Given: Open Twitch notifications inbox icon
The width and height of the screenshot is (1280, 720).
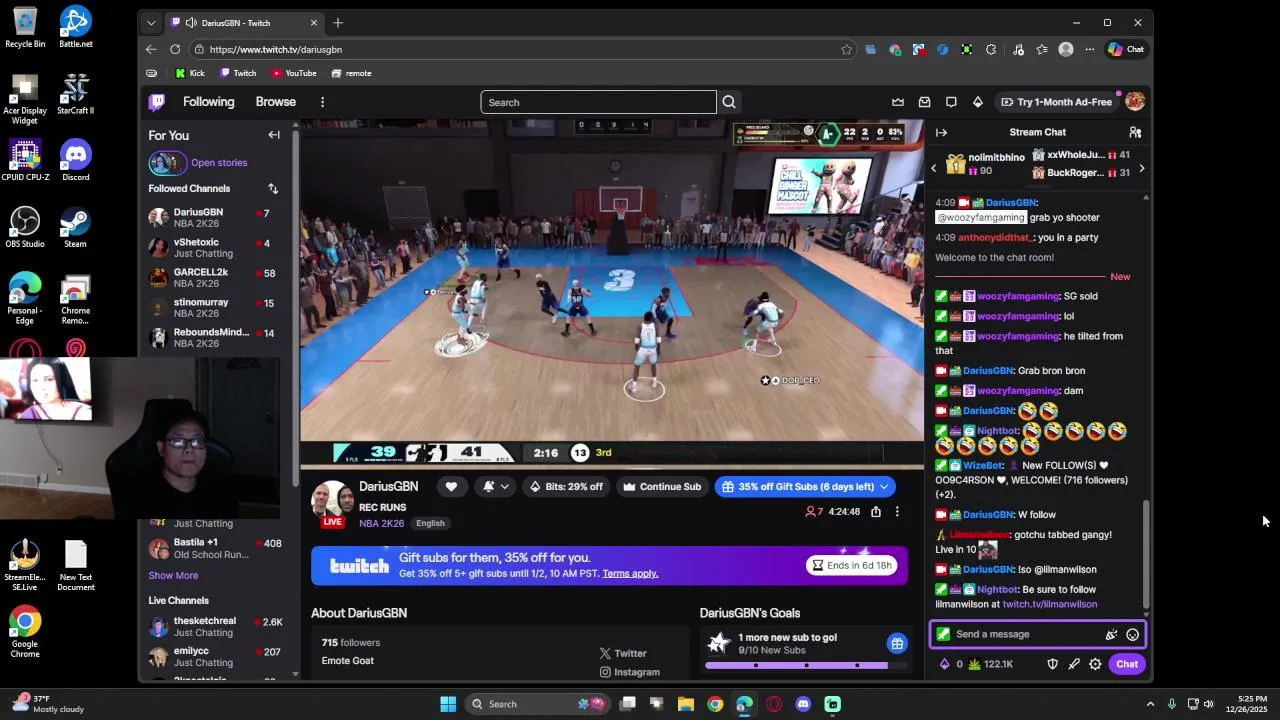Looking at the screenshot, I should [924, 102].
